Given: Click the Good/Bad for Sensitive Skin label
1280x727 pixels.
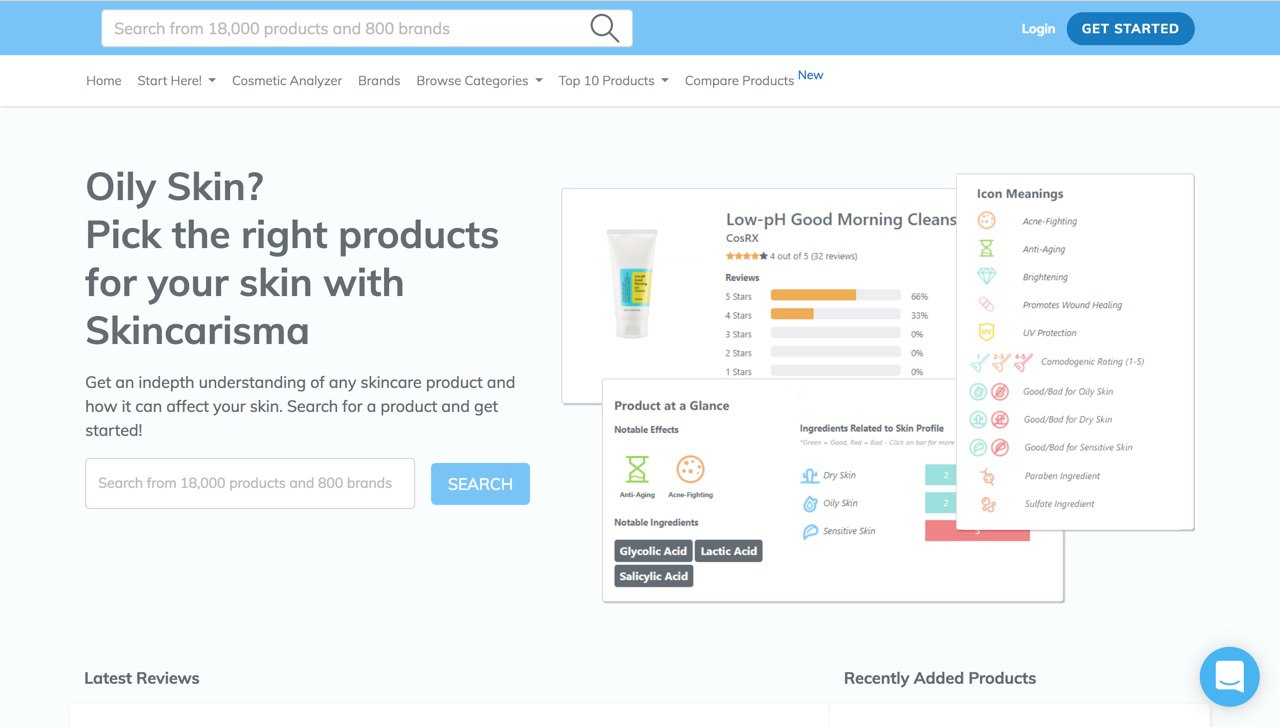Looking at the screenshot, I should point(1078,448).
